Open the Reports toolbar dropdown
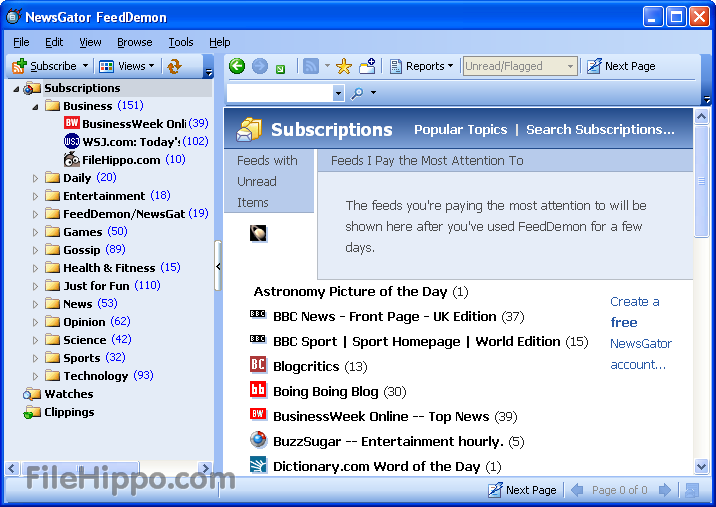 [x=422, y=66]
